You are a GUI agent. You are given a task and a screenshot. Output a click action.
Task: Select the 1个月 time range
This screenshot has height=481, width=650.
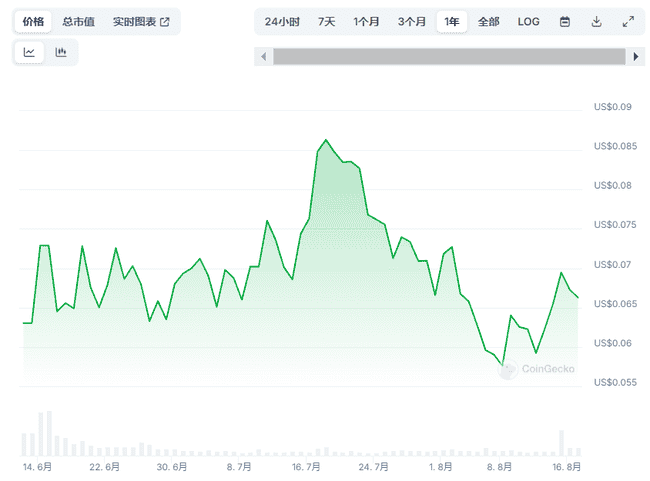coord(367,21)
